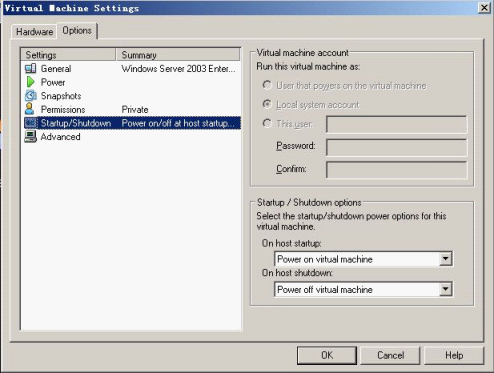Select the Local system account radio button

pos(267,104)
